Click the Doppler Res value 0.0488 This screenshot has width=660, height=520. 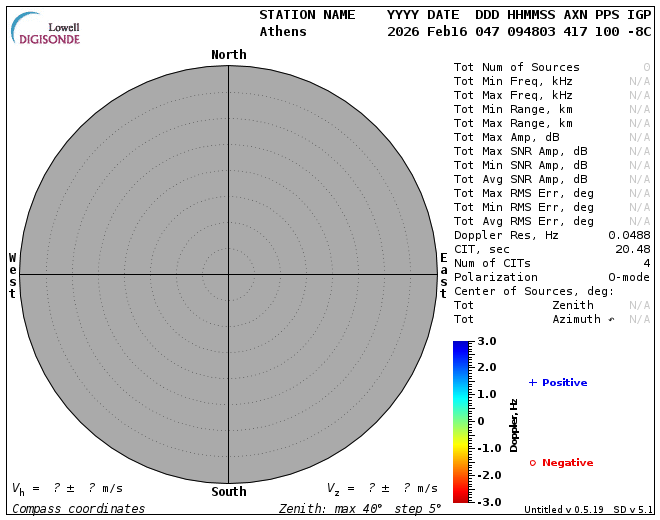[629, 235]
